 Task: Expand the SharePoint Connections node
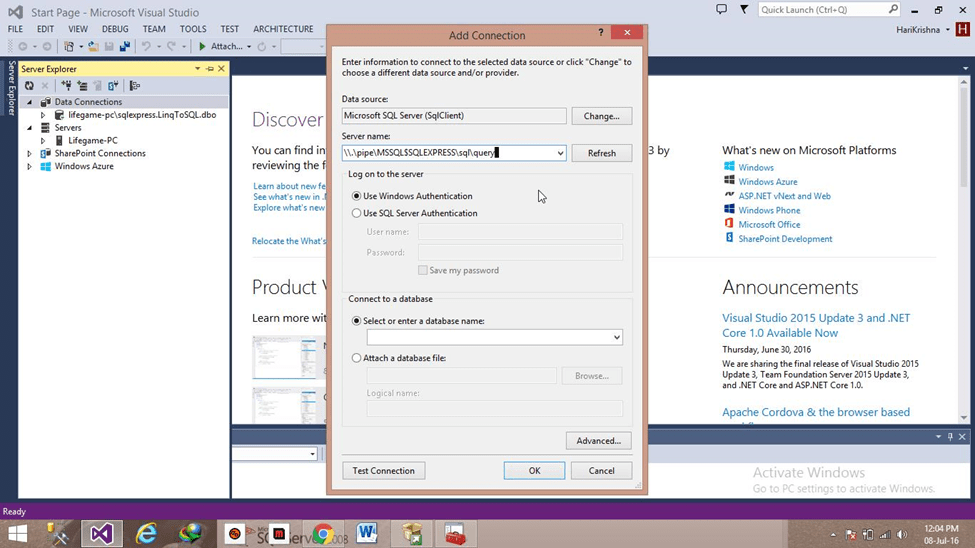click(x=29, y=153)
